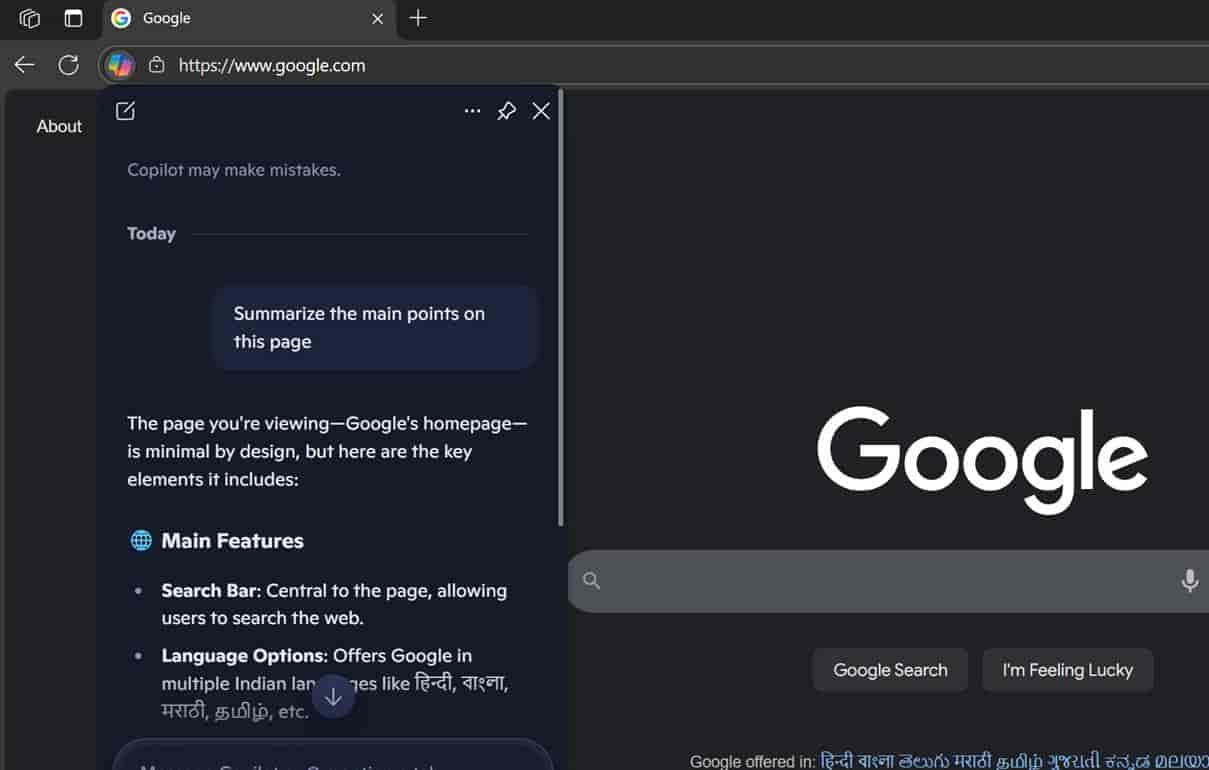Viewport: 1209px width, 770px height.
Task: Reload the page with refresh icon
Action: pyautogui.click(x=68, y=65)
